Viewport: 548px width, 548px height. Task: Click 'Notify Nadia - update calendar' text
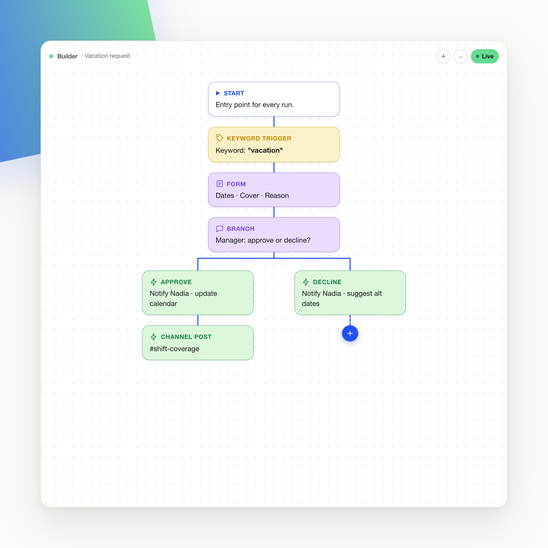pos(183,298)
